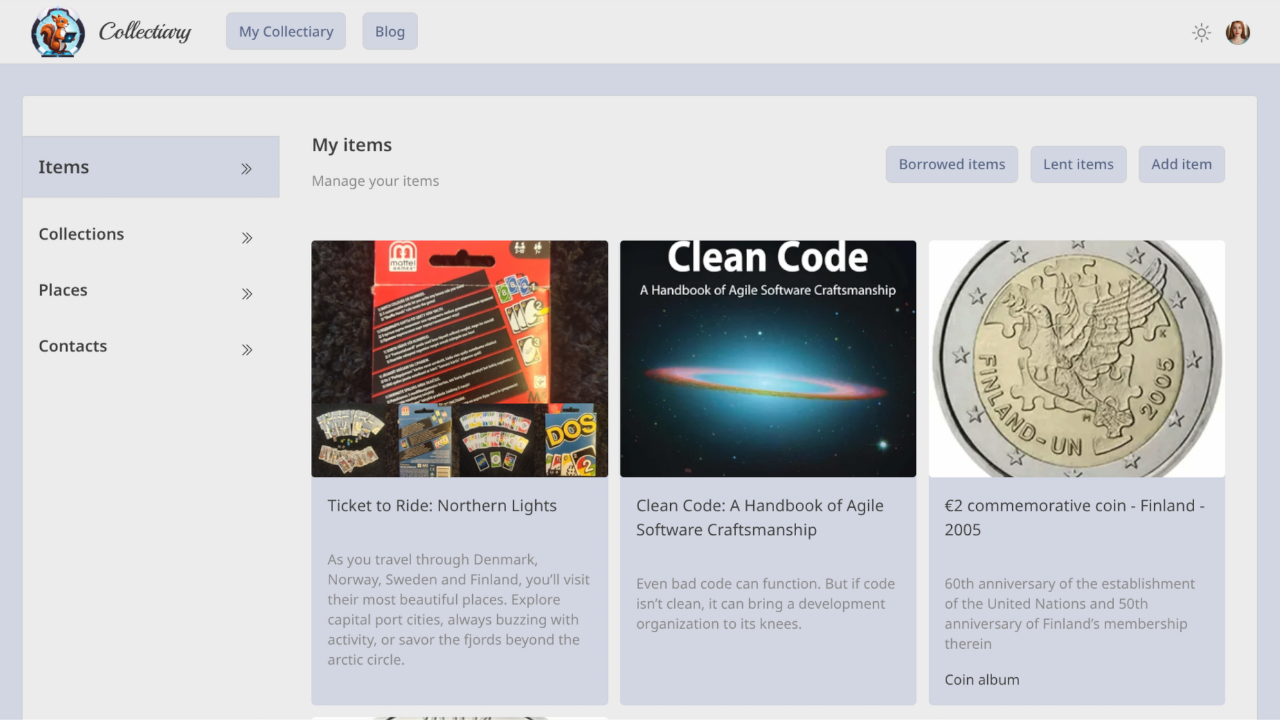Click the Lent items button
The image size is (1280, 720).
[x=1078, y=164]
